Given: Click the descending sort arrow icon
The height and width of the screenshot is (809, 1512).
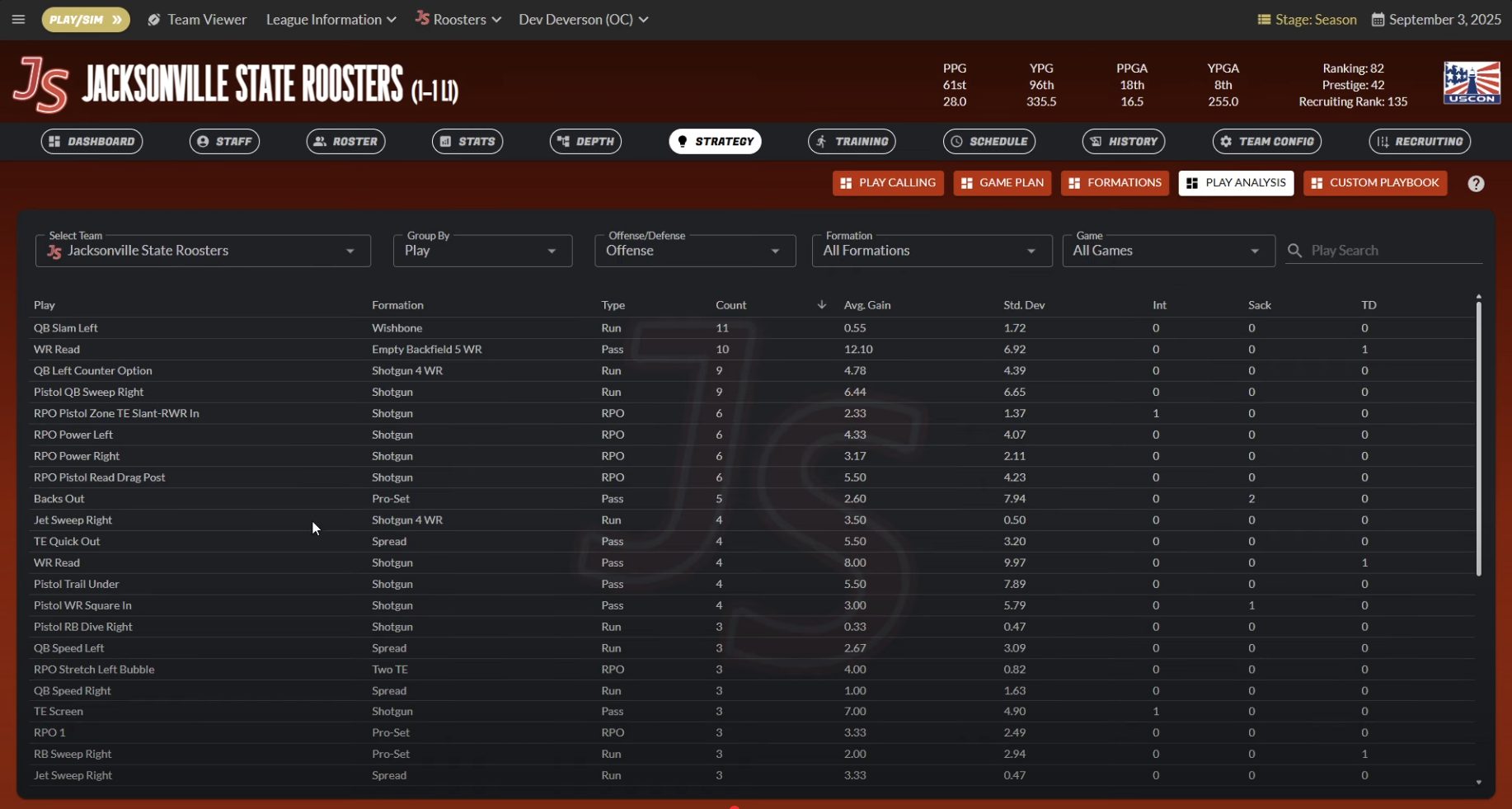Looking at the screenshot, I should click(821, 305).
